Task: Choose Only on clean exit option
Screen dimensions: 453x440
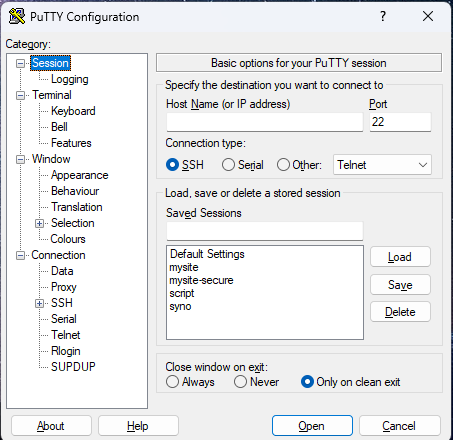Action: click(x=307, y=382)
